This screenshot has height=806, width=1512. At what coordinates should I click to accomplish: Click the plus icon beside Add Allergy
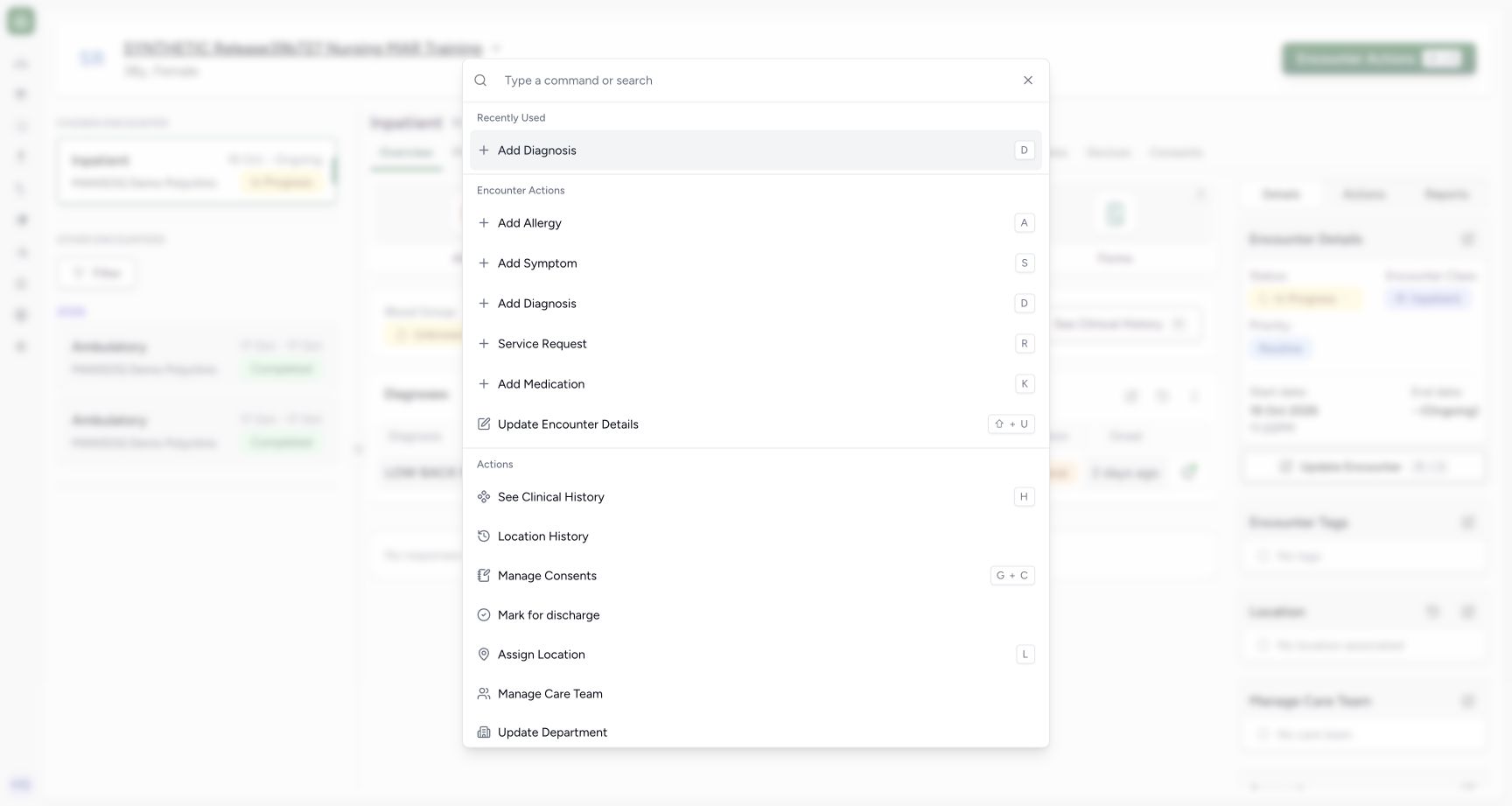(x=484, y=223)
